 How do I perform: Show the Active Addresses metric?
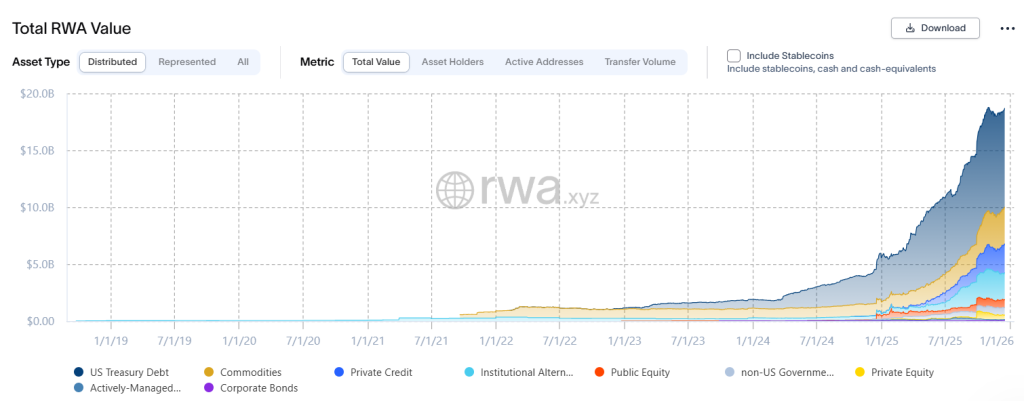[544, 62]
